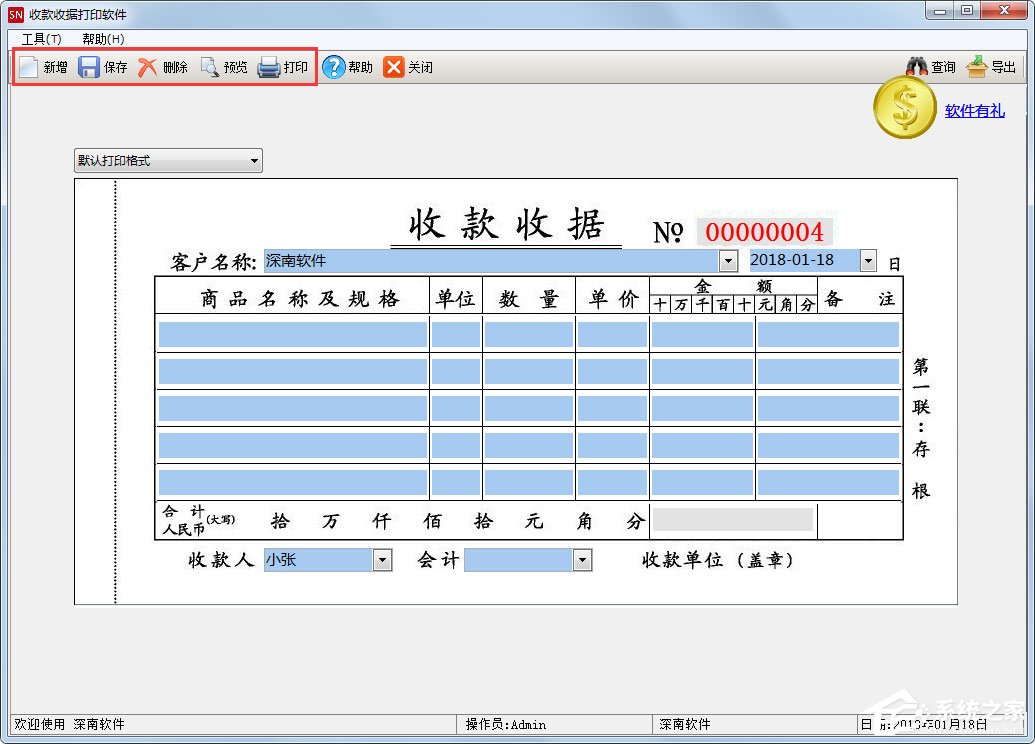Save the receipt with 保存 icon

click(90, 67)
